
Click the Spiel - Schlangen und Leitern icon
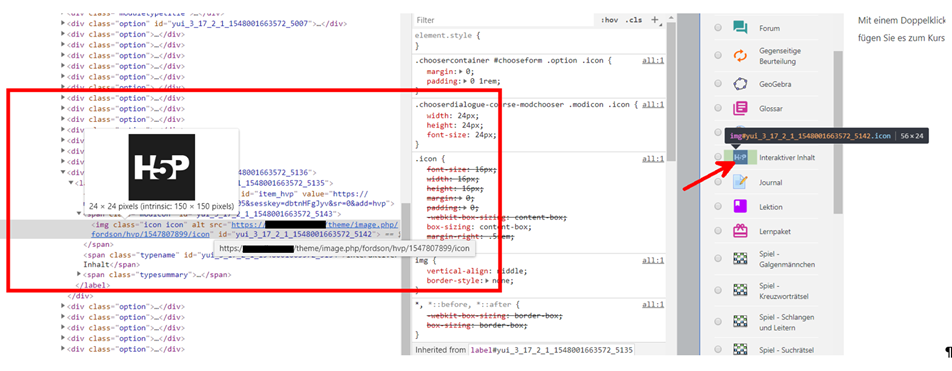740,321
